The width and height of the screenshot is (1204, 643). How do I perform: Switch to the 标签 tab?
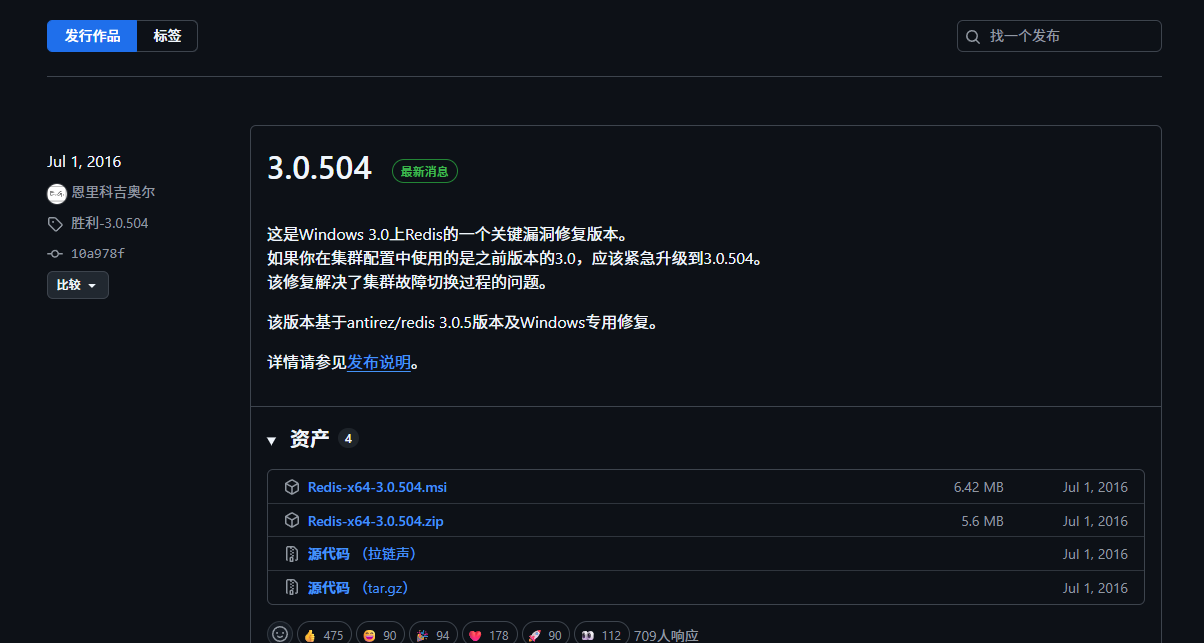tap(167, 35)
